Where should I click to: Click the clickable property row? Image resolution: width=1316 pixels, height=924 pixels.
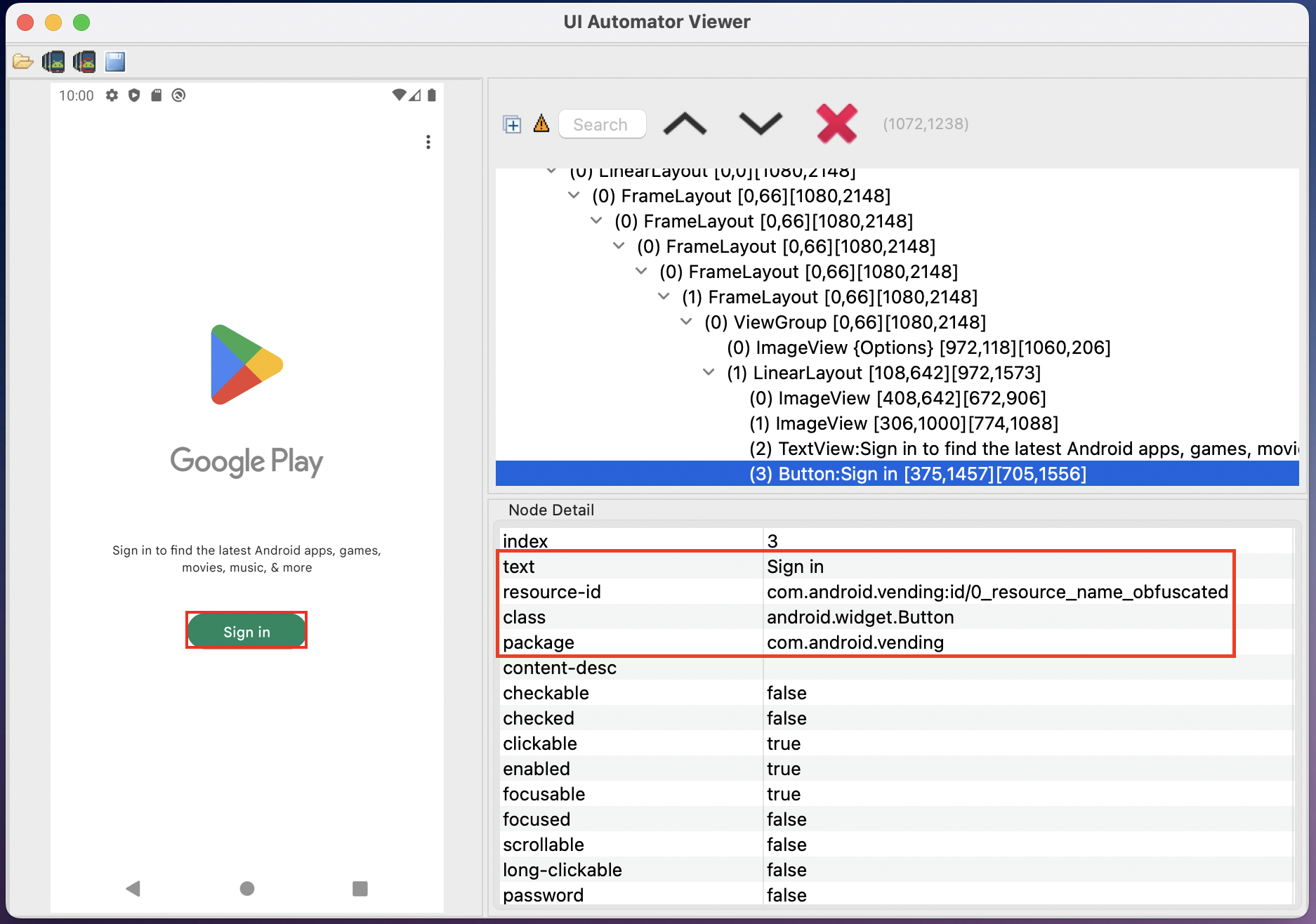pyautogui.click(x=896, y=744)
